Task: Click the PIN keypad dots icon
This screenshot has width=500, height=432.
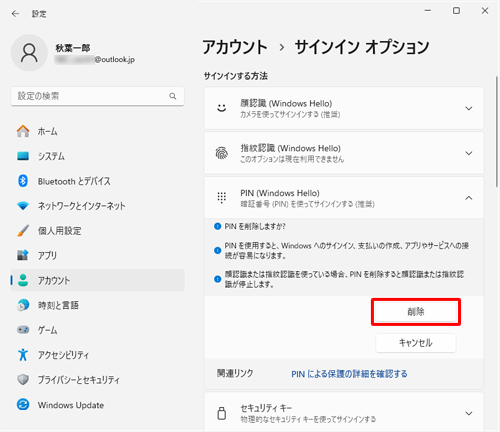Action: click(222, 198)
